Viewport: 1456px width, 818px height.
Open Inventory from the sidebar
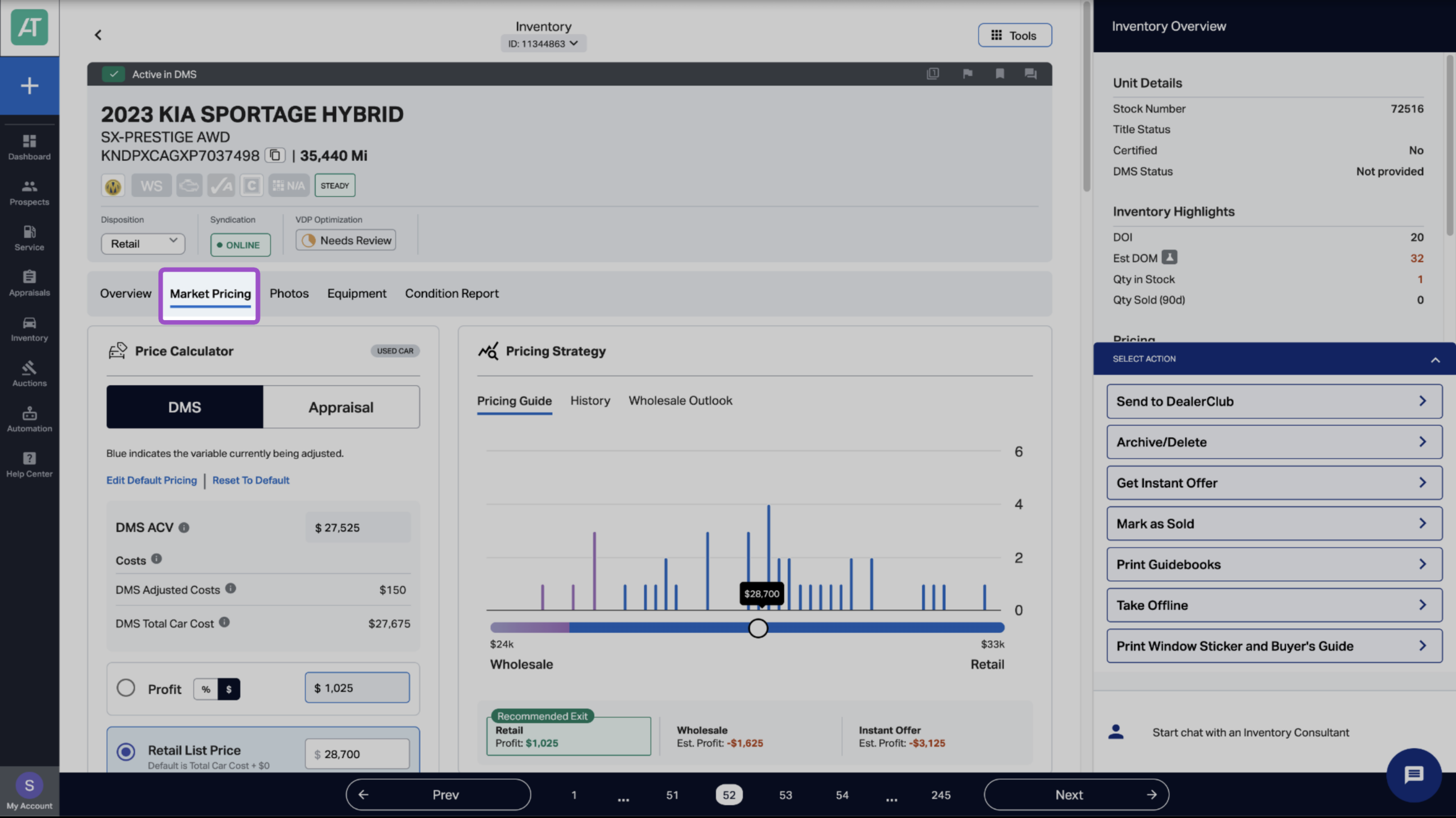(x=29, y=329)
